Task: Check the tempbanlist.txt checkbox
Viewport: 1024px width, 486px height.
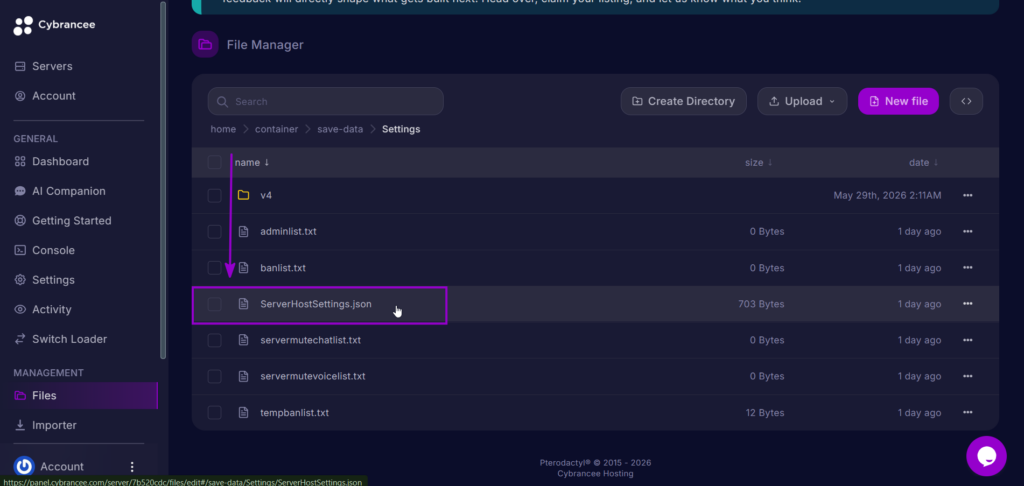Action: tap(214, 413)
